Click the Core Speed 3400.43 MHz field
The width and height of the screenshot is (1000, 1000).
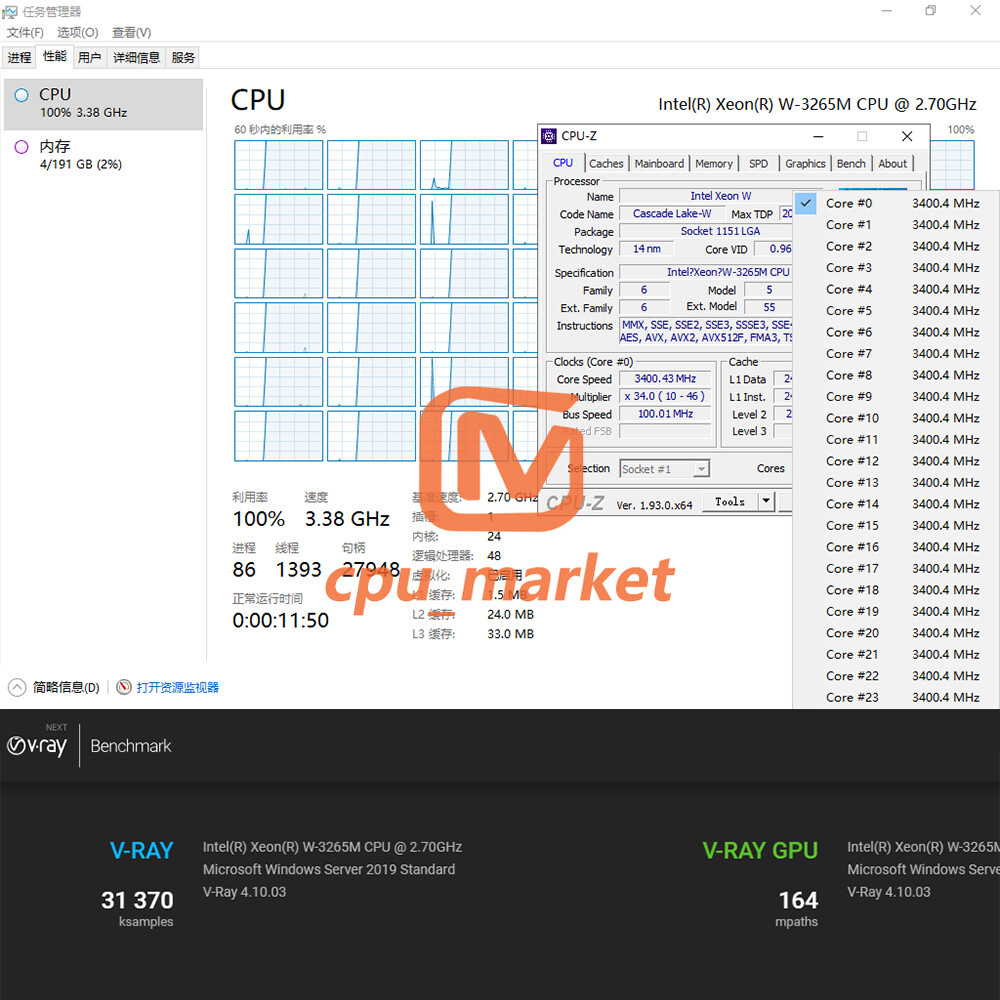pyautogui.click(x=665, y=379)
